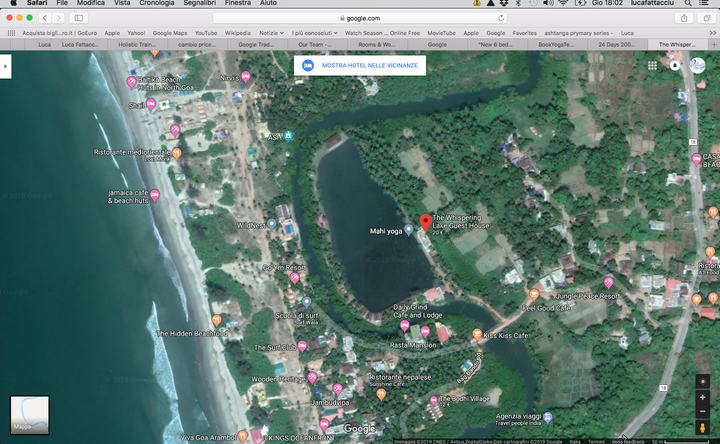Open Spotlight search in menu bar
Viewport: 720px width, 444px height.
[688, 3]
